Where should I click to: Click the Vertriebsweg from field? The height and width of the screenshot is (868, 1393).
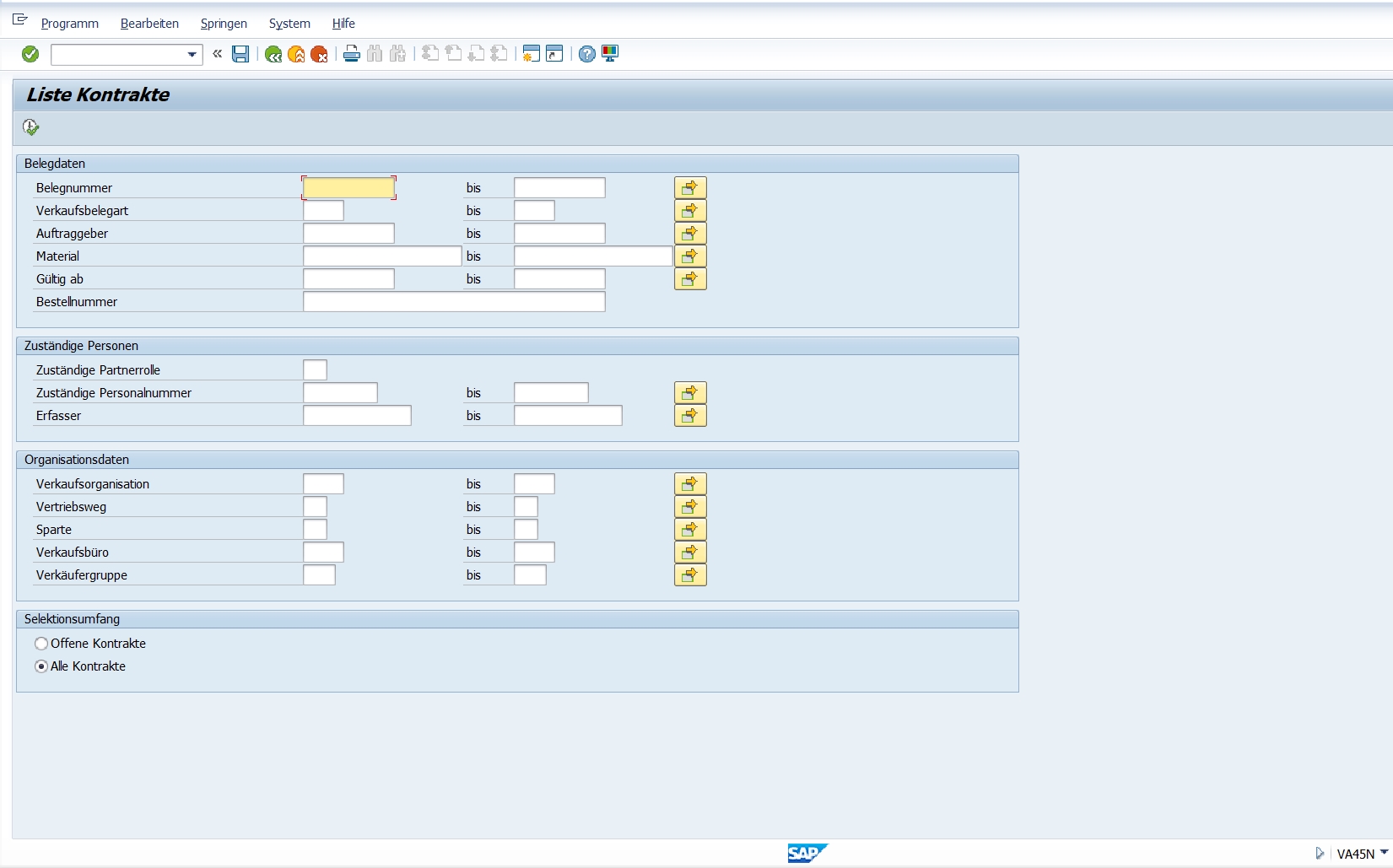(x=315, y=506)
